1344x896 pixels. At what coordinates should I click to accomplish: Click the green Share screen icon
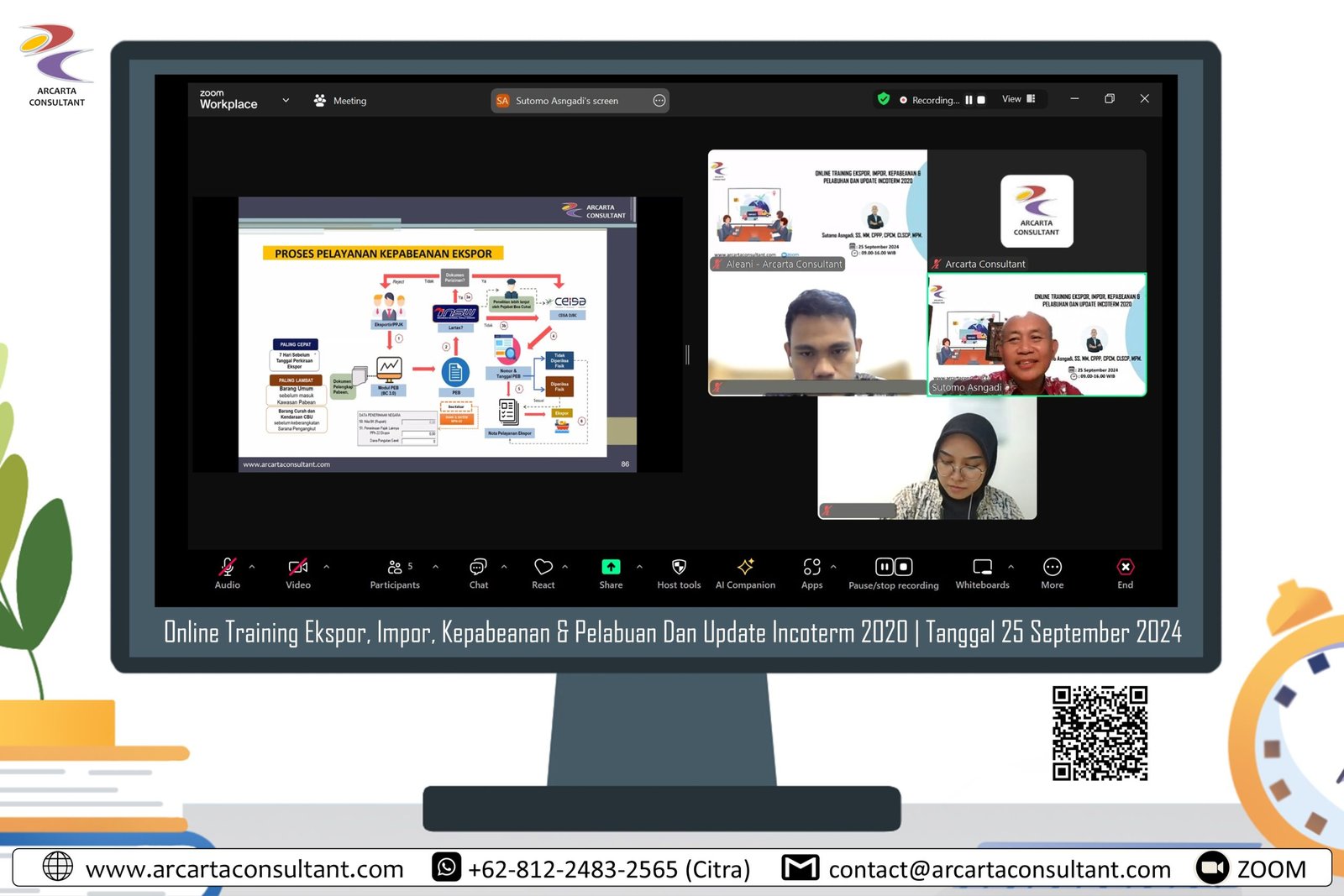[611, 568]
